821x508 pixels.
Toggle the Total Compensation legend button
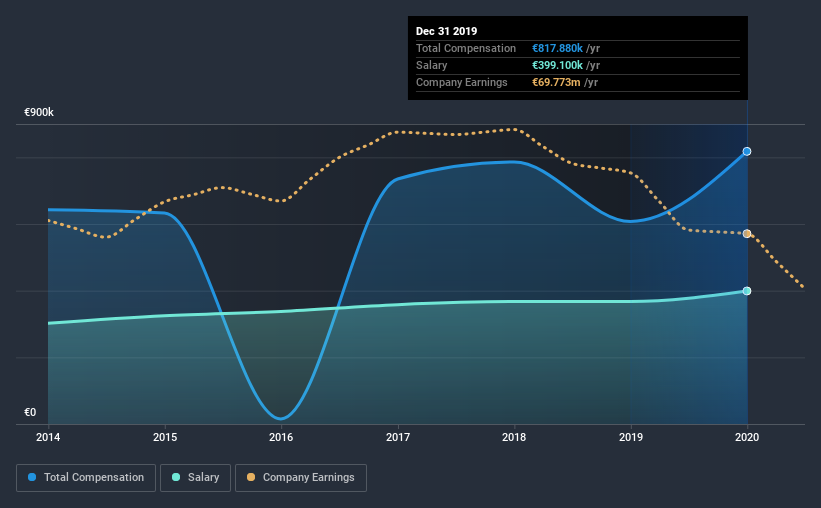pyautogui.click(x=86, y=478)
